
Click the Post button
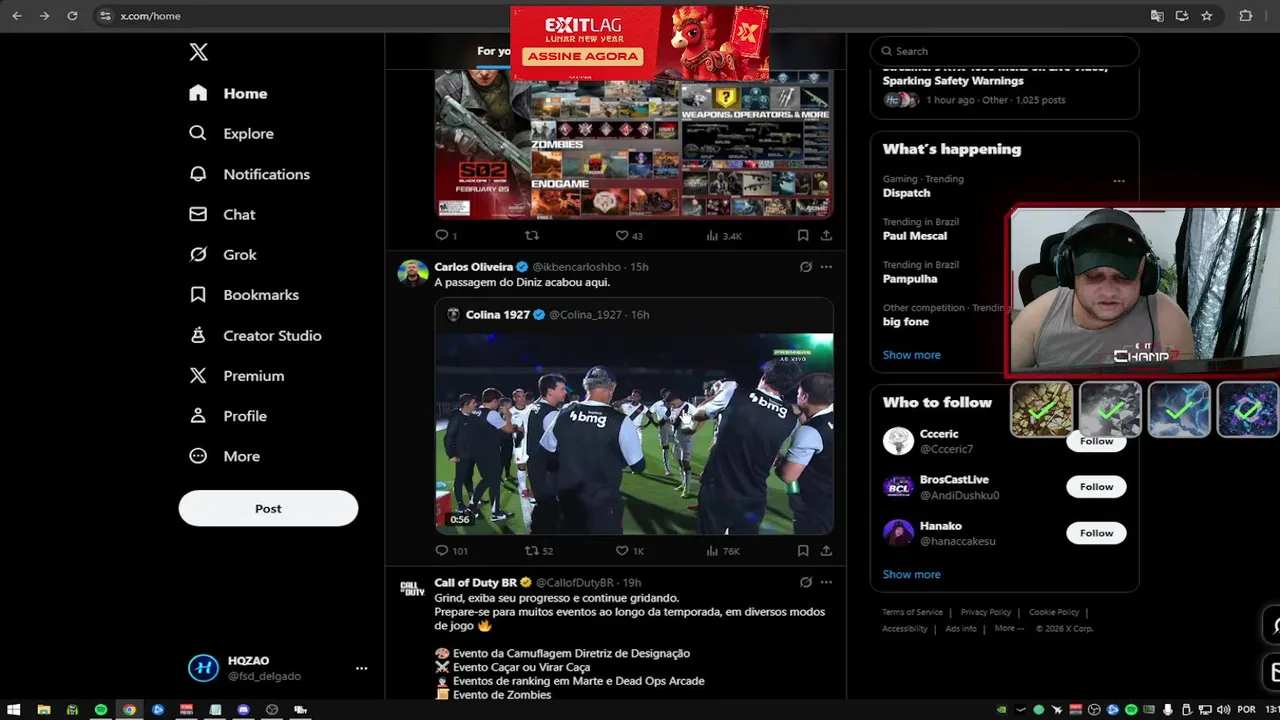(268, 508)
